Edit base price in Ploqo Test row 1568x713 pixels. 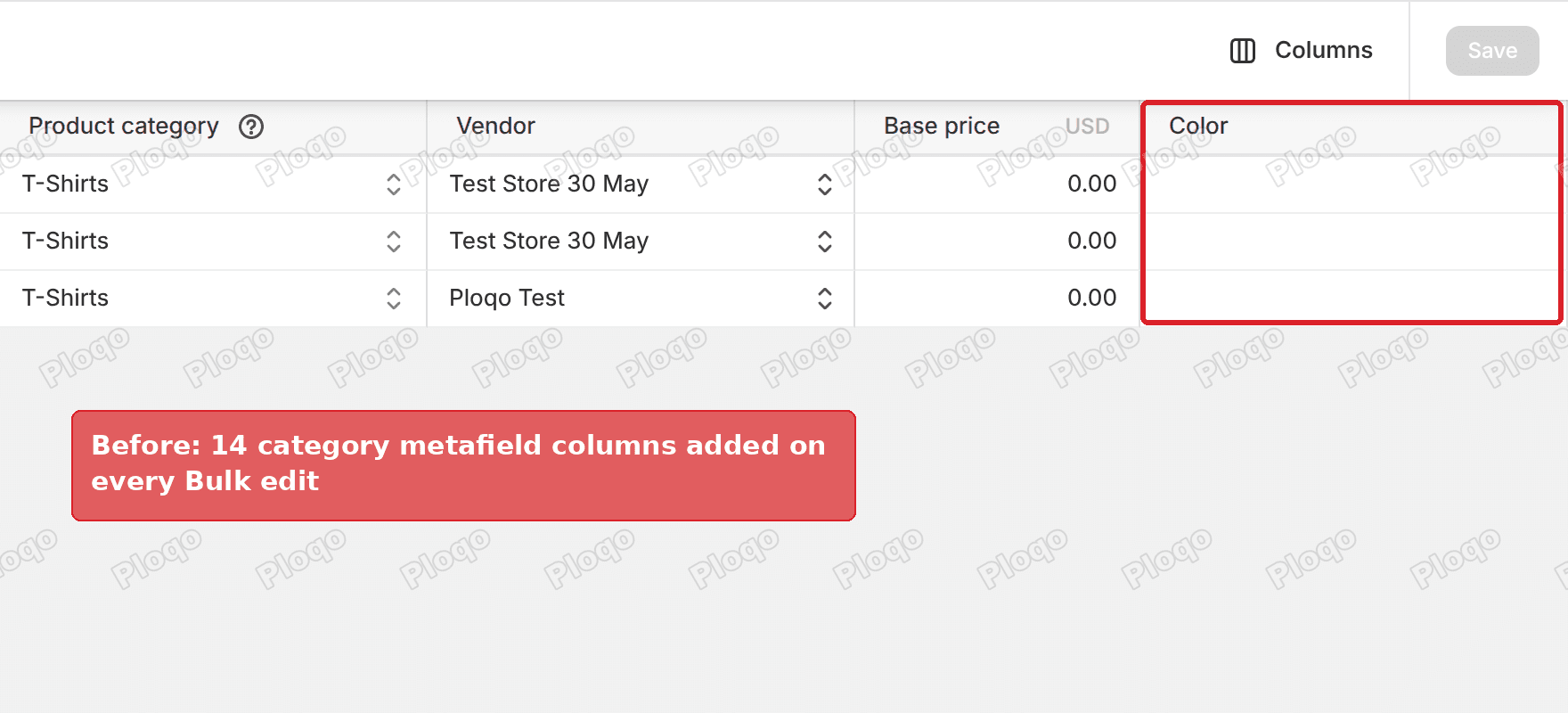point(997,298)
